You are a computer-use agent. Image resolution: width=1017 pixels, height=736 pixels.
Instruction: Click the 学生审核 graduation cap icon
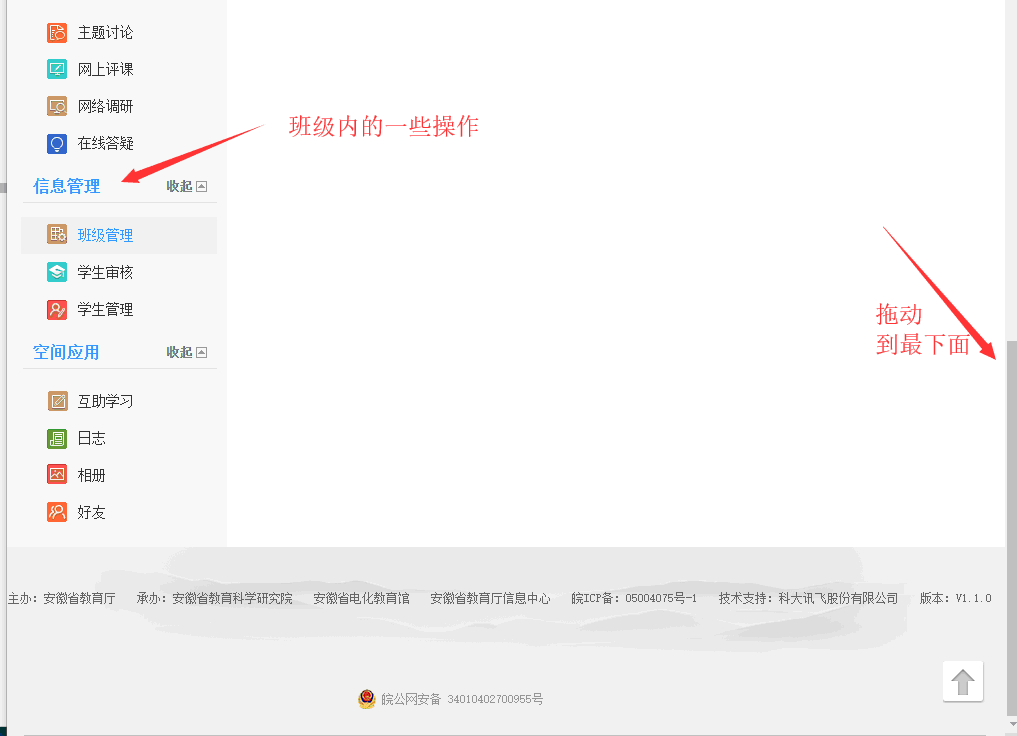[57, 272]
